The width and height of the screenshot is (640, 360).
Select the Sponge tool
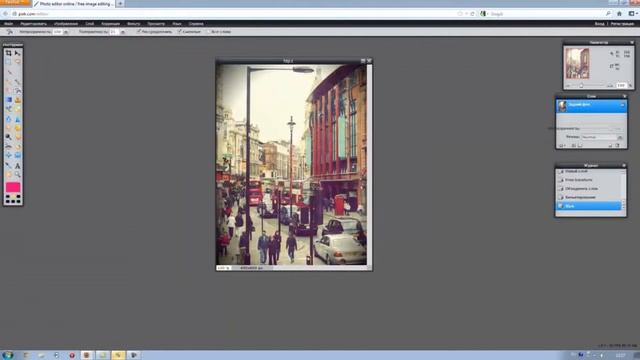click(x=18, y=128)
